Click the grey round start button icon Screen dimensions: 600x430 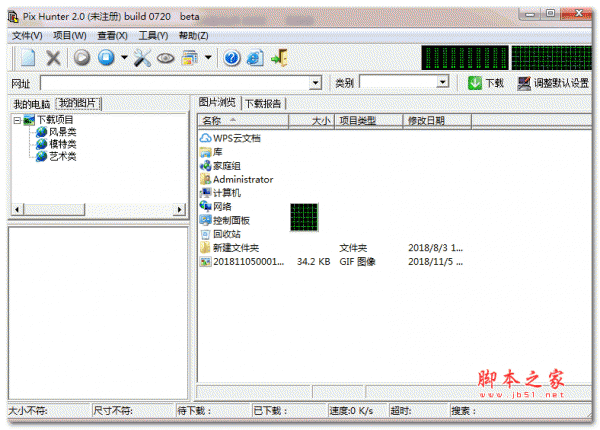click(x=82, y=58)
